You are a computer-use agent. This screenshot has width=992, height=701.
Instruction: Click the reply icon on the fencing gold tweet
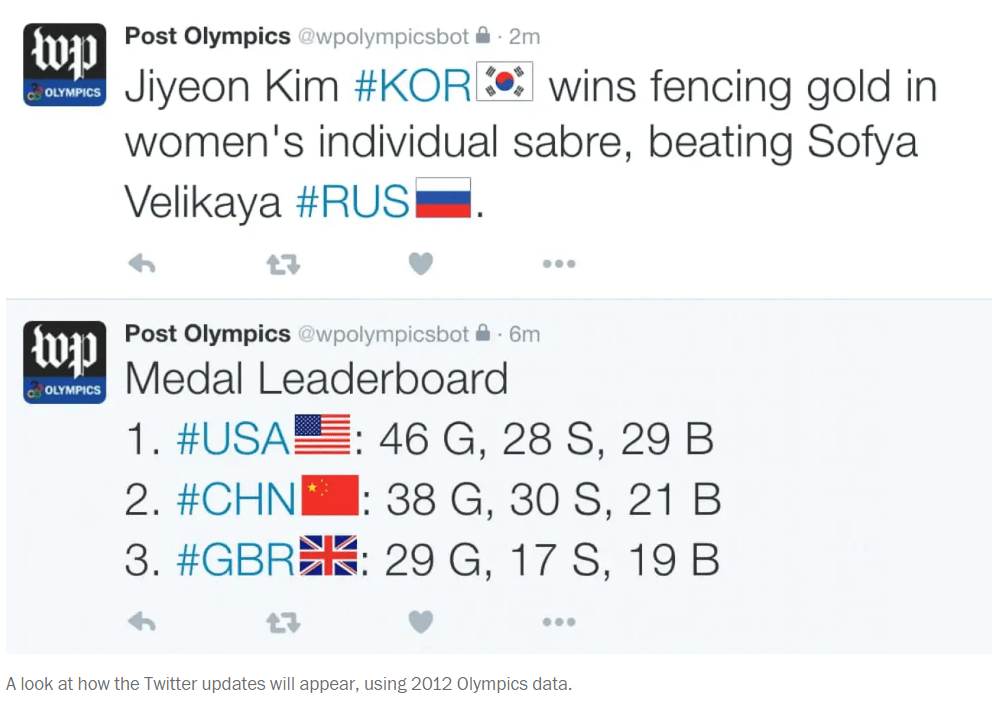tap(142, 263)
